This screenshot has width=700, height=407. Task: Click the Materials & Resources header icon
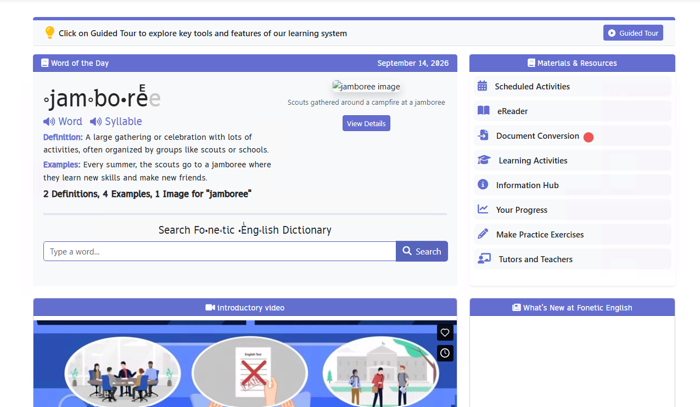point(531,63)
